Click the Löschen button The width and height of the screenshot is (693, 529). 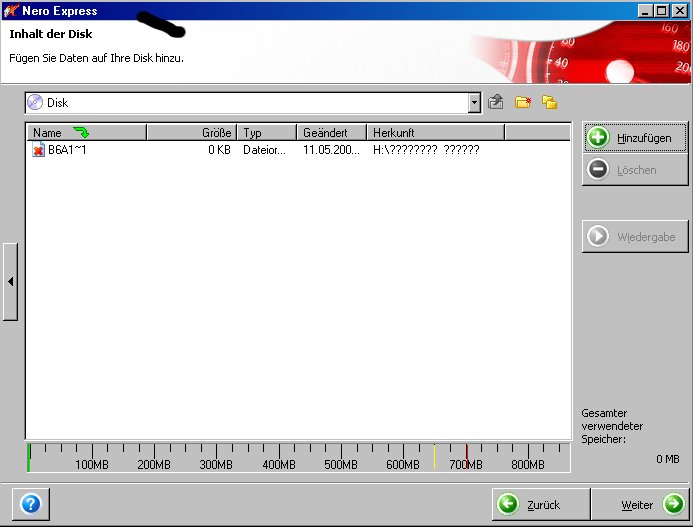635,170
